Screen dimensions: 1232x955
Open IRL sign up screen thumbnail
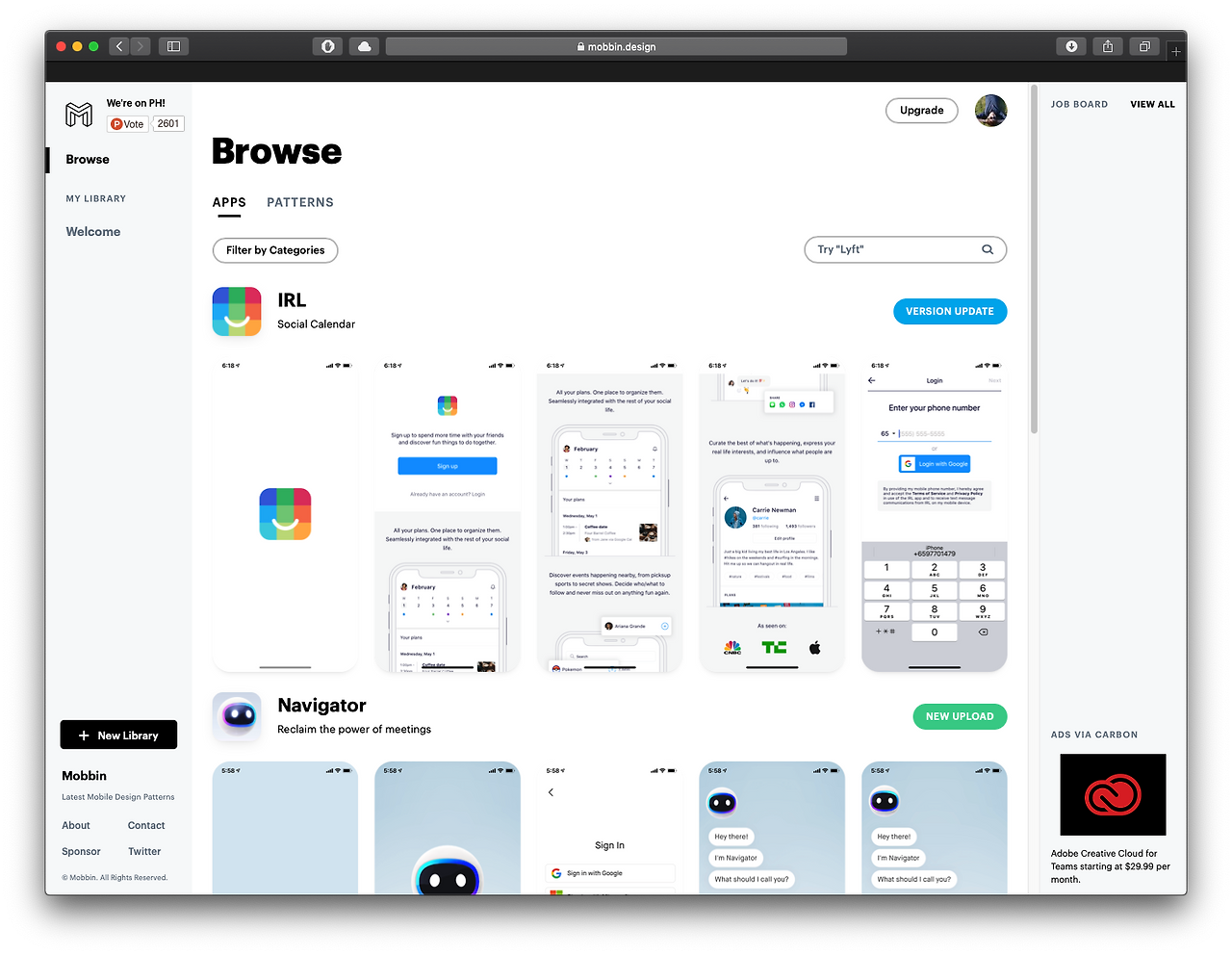pyautogui.click(x=448, y=515)
